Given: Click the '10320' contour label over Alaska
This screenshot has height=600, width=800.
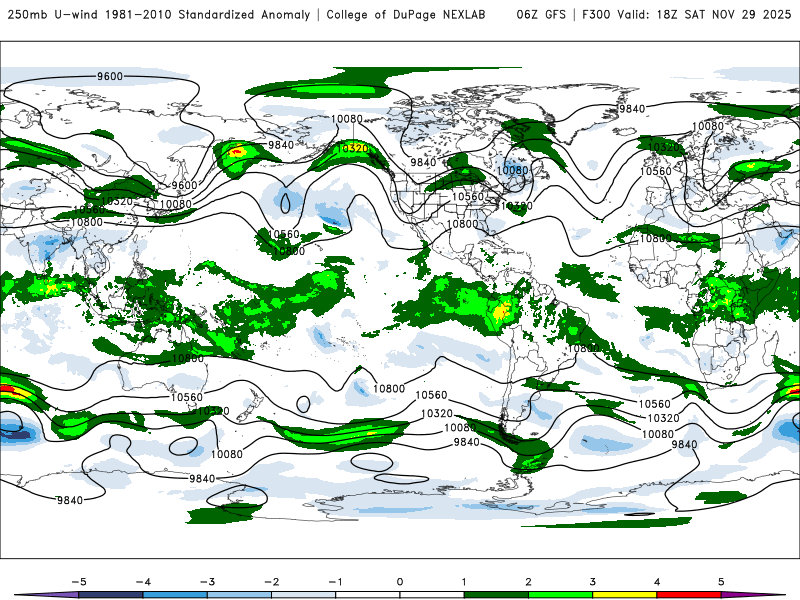Looking at the screenshot, I should pos(354,148).
